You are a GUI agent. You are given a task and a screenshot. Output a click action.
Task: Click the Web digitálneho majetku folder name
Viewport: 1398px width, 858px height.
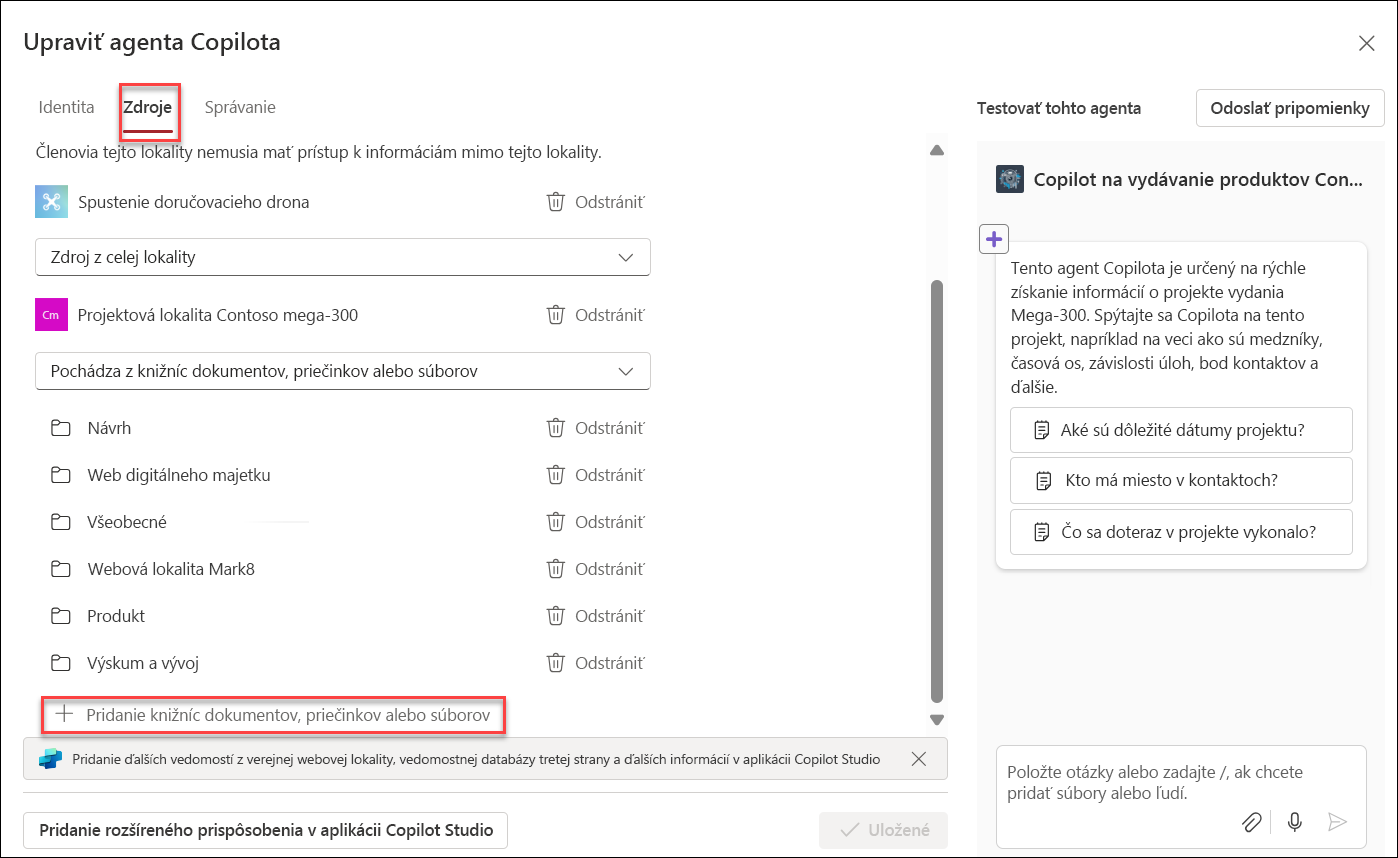179,475
